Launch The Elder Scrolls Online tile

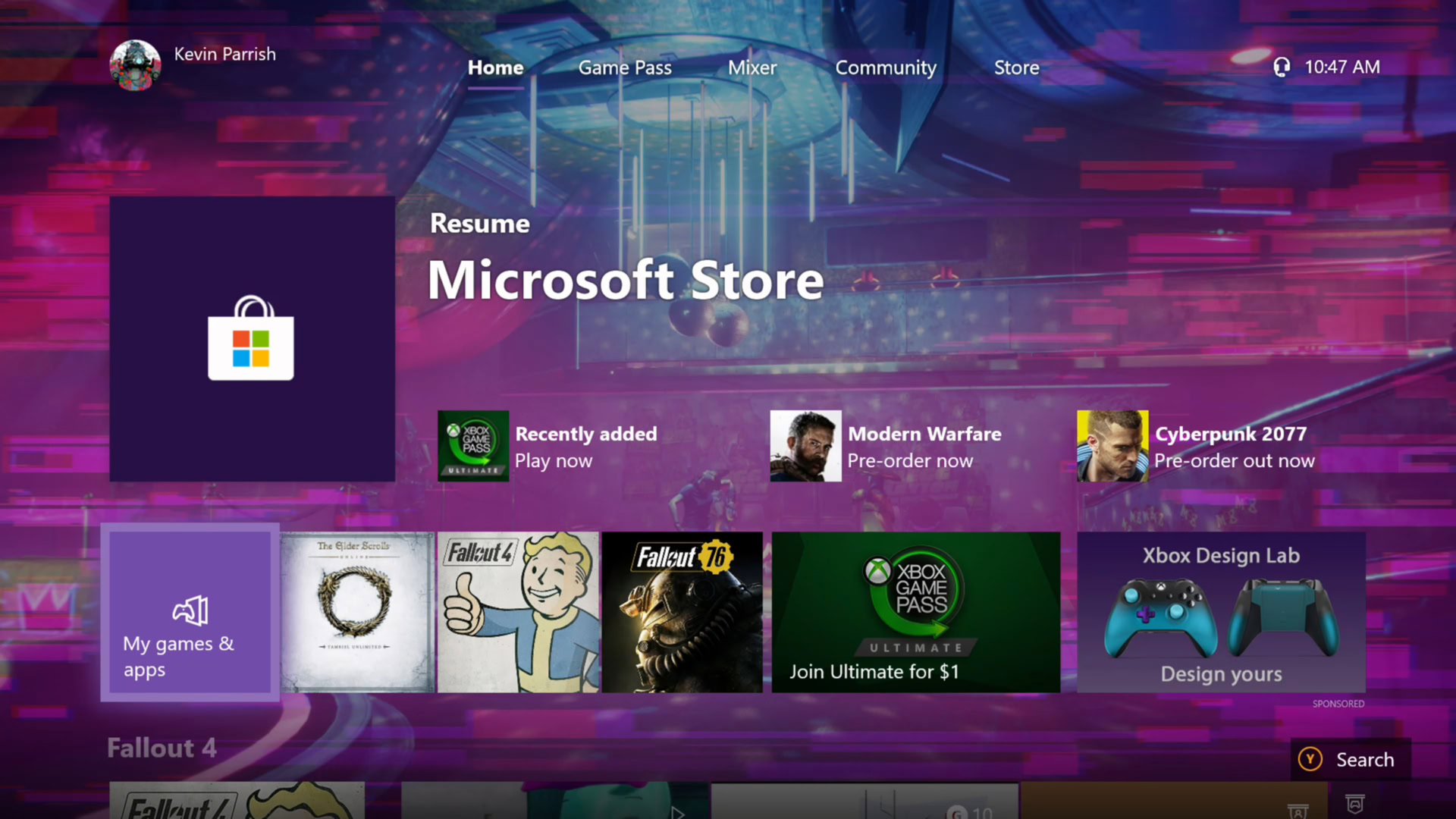(357, 612)
